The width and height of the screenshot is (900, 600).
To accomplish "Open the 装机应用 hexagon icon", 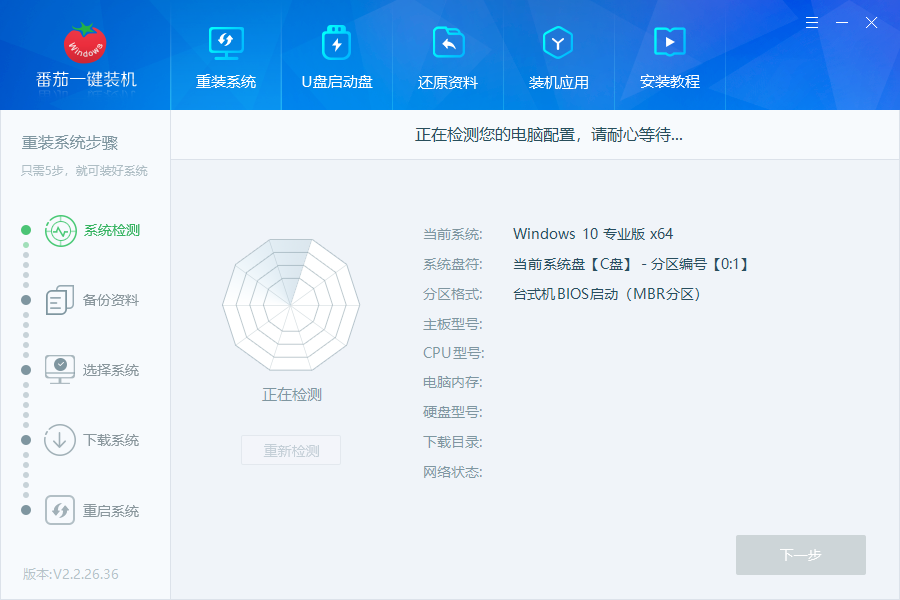I will click(558, 42).
